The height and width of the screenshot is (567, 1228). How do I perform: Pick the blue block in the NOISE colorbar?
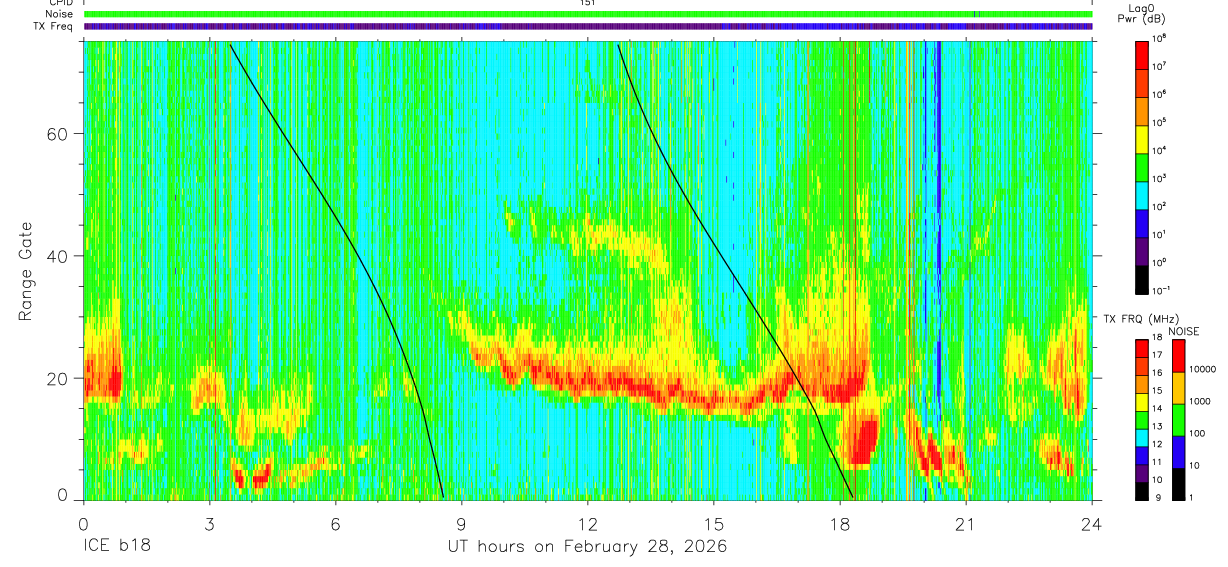(x=1178, y=452)
